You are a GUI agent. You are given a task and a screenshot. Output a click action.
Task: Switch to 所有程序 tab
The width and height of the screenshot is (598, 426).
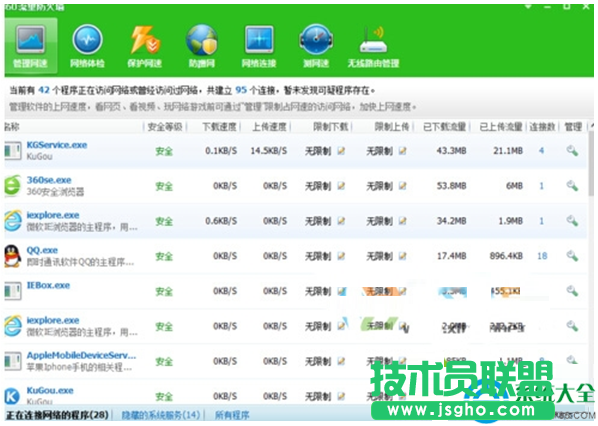click(x=232, y=415)
